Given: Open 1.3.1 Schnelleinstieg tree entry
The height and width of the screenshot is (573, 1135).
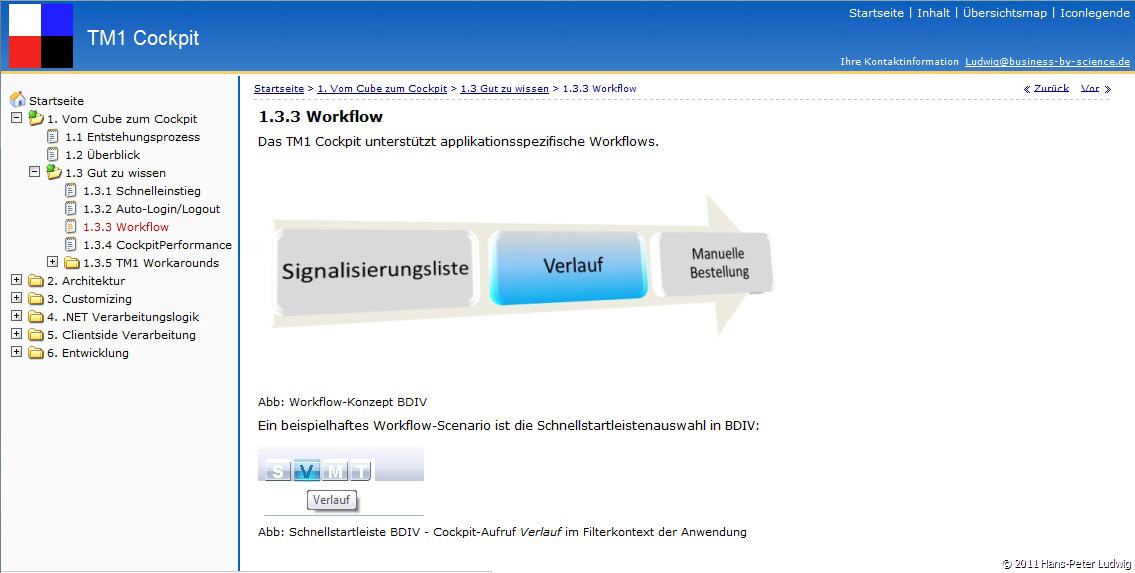Looking at the screenshot, I should click(142, 191).
